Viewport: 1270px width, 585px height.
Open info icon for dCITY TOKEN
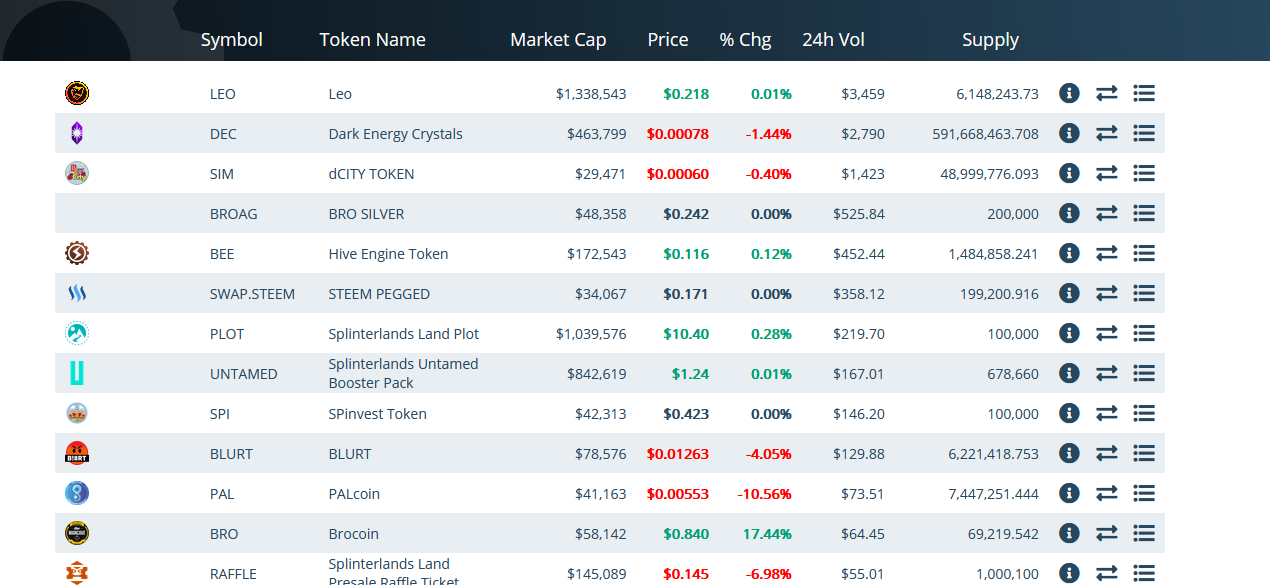click(1069, 173)
